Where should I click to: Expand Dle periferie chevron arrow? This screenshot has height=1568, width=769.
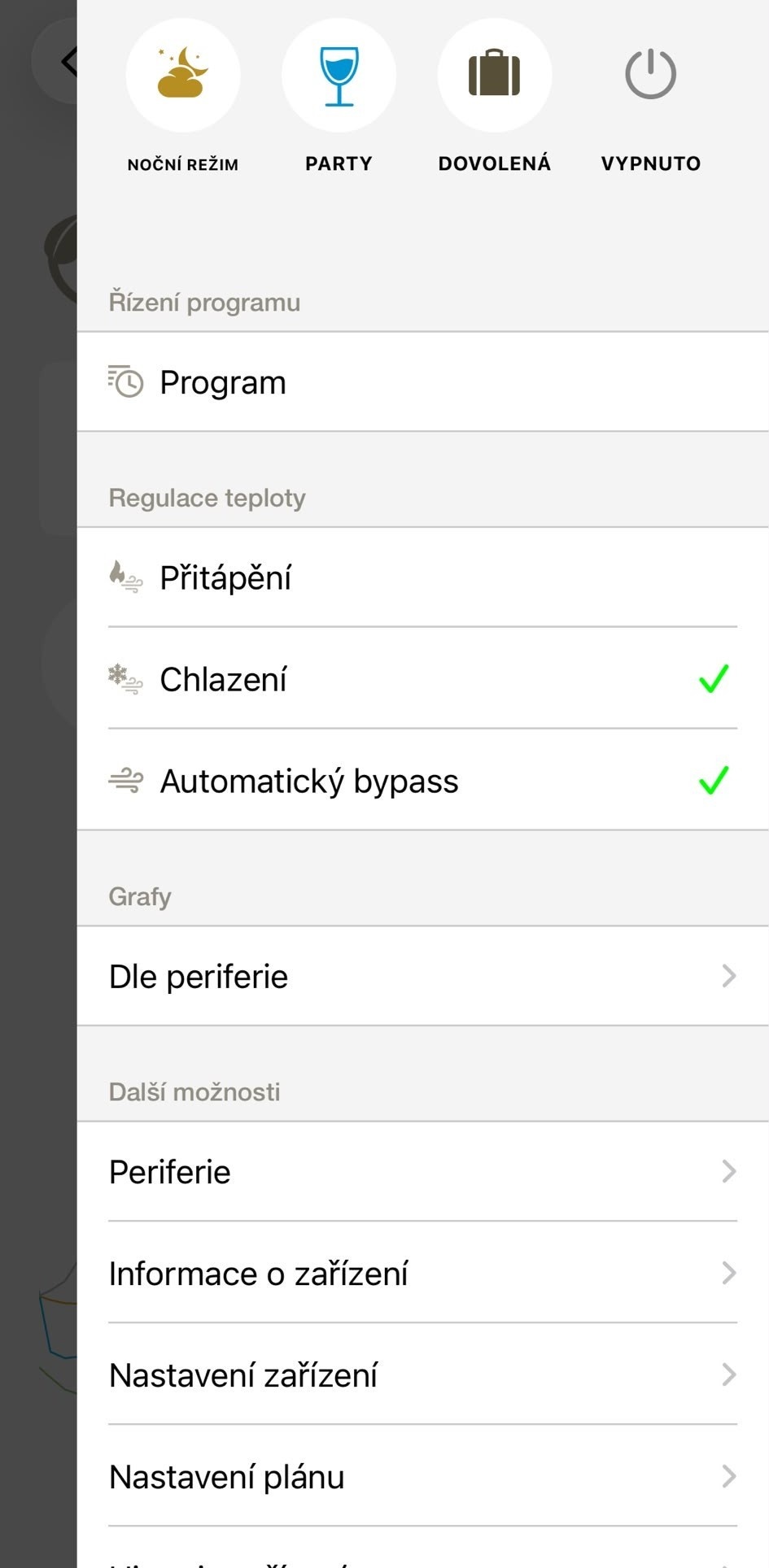pos(729,976)
